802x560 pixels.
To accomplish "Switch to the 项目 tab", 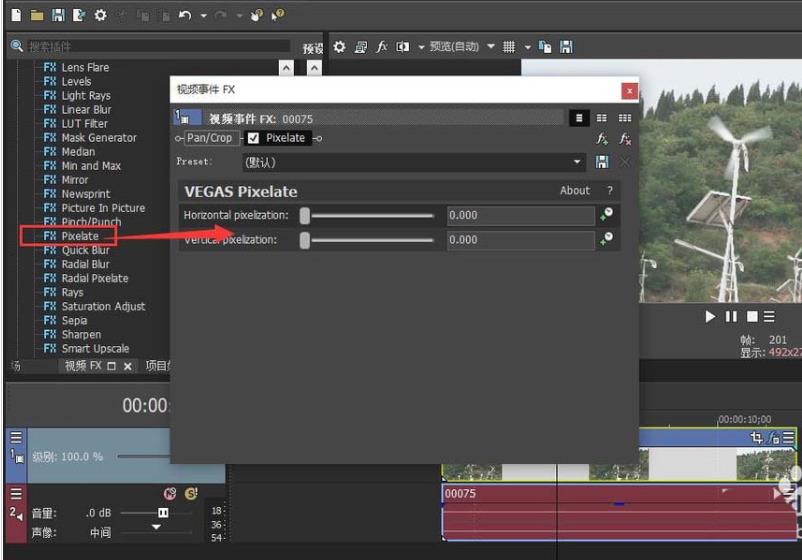I will 157,366.
